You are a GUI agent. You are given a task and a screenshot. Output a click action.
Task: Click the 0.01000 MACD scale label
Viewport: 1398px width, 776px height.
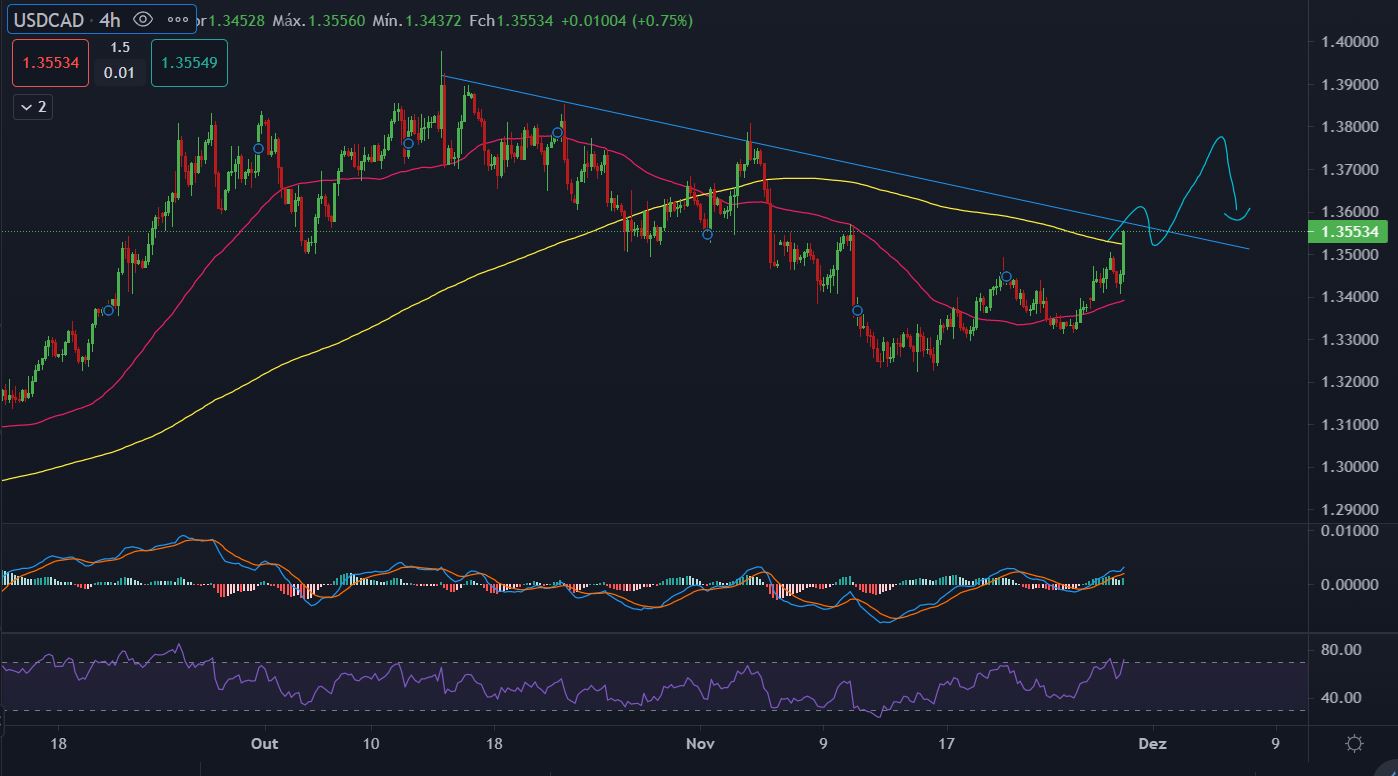[1350, 530]
